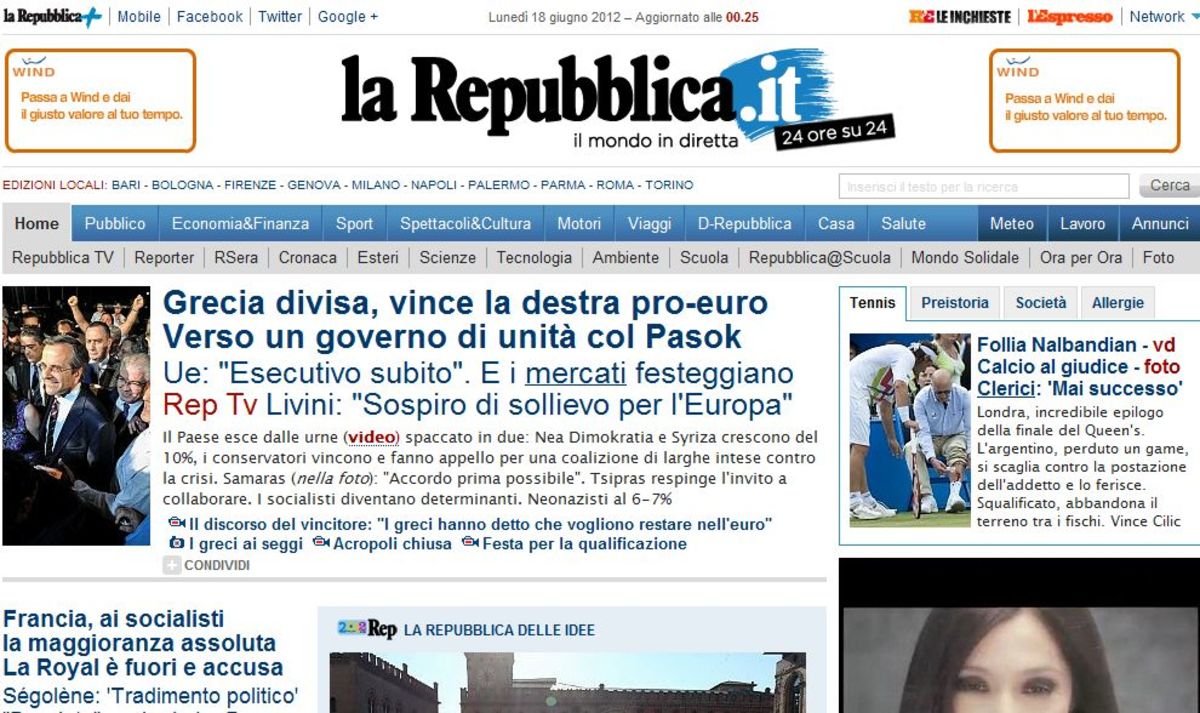Open Mondo Solidale in the sub-navigation
This screenshot has width=1200, height=713.
coord(965,257)
